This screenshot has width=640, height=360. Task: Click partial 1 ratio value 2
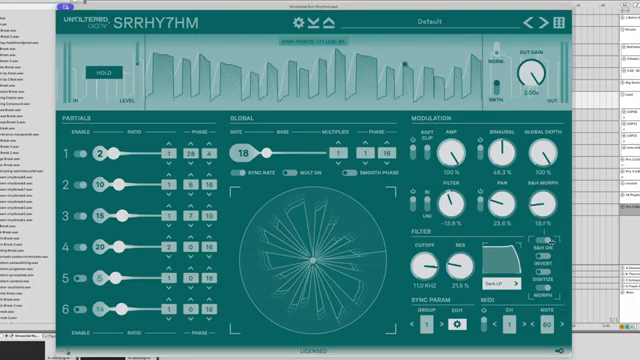pos(100,153)
